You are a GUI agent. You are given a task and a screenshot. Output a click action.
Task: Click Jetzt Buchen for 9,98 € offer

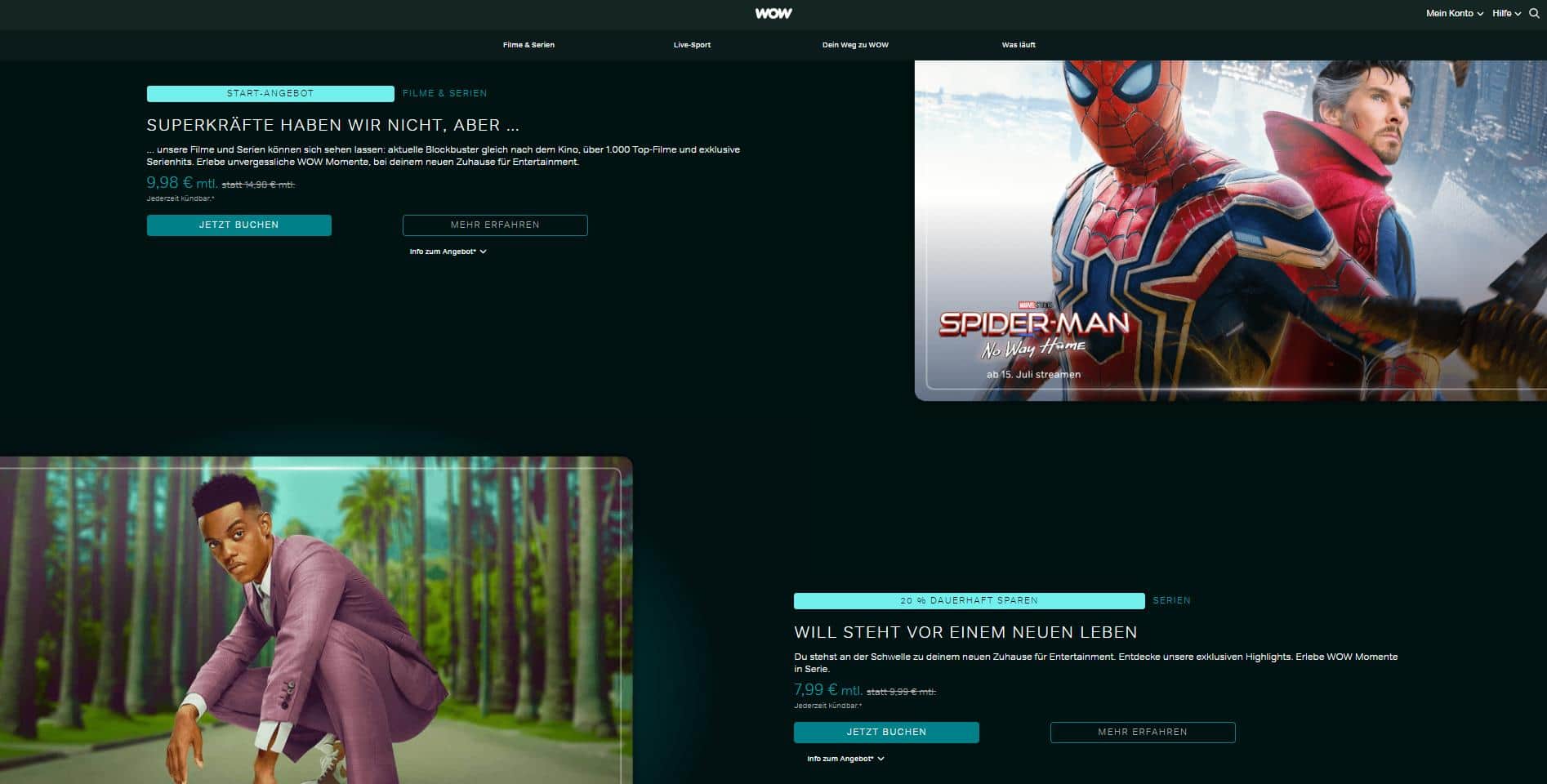coord(239,225)
